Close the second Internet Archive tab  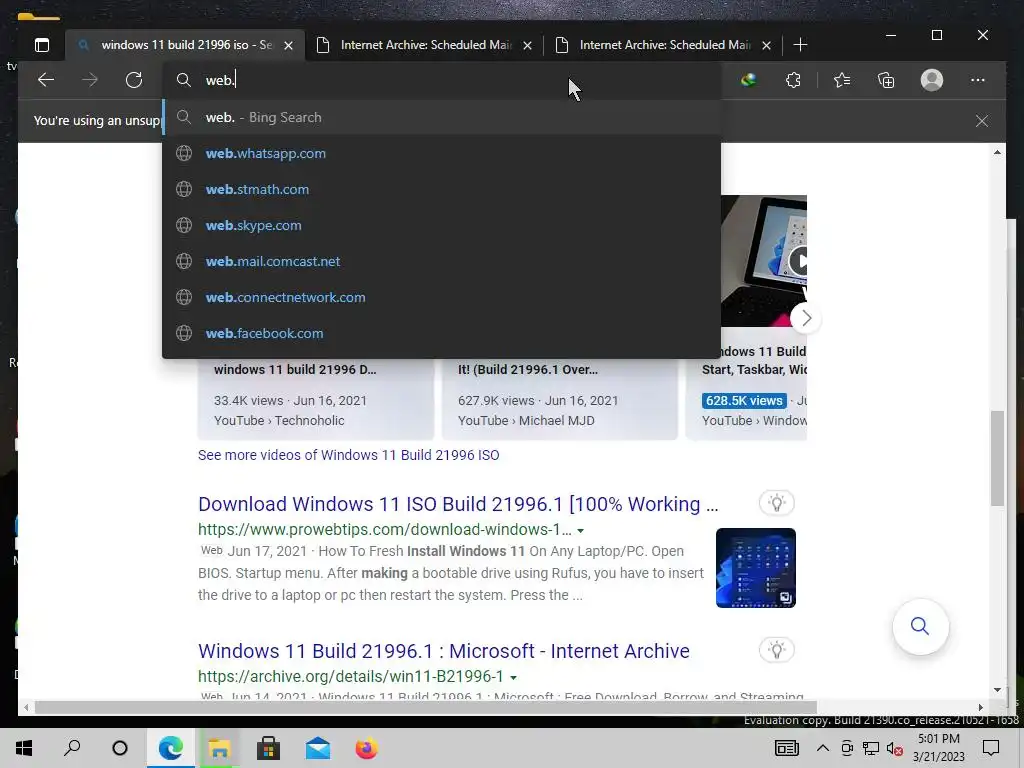(x=528, y=46)
